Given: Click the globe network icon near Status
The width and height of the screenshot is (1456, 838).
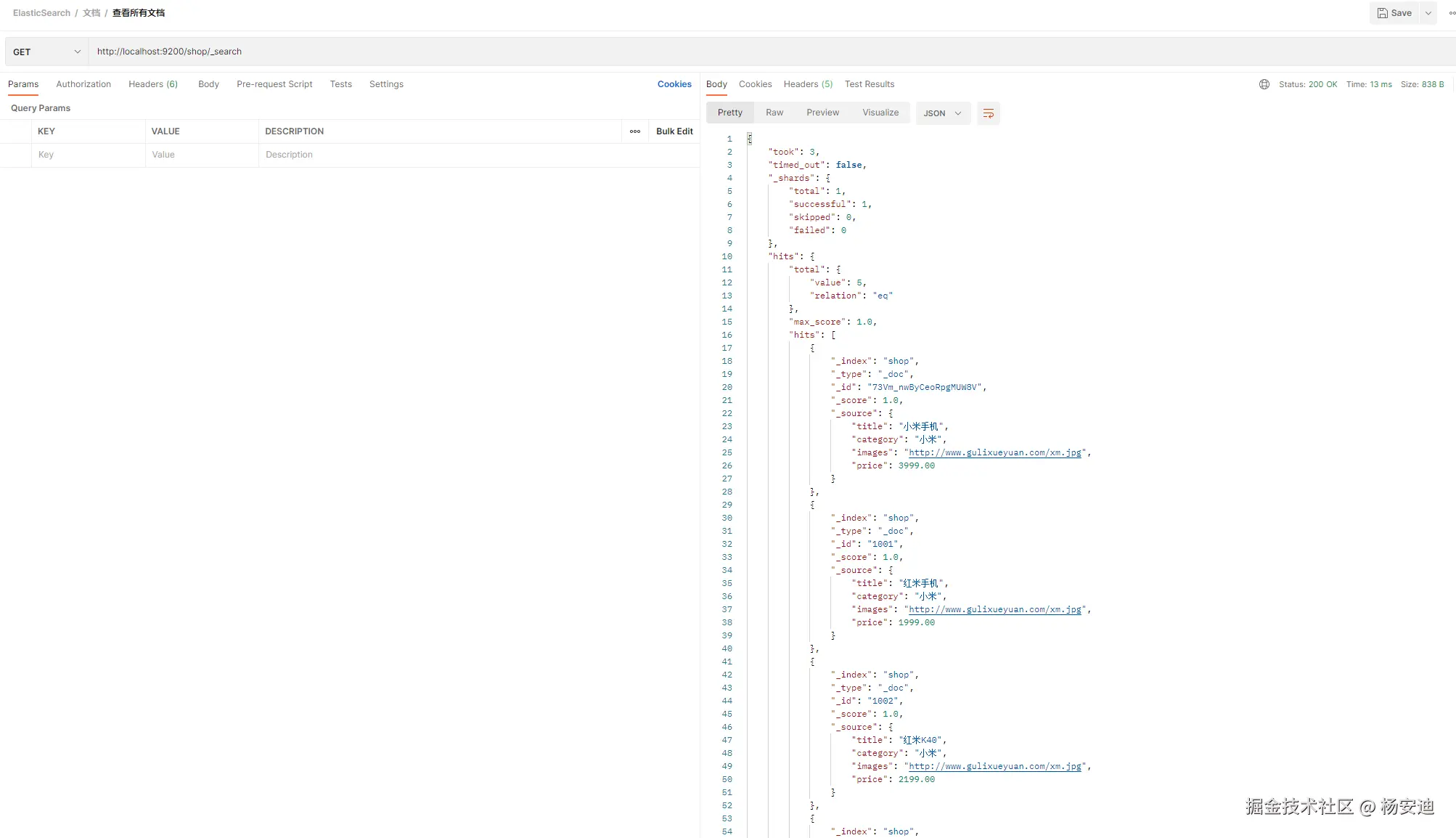Looking at the screenshot, I should pos(1264,84).
